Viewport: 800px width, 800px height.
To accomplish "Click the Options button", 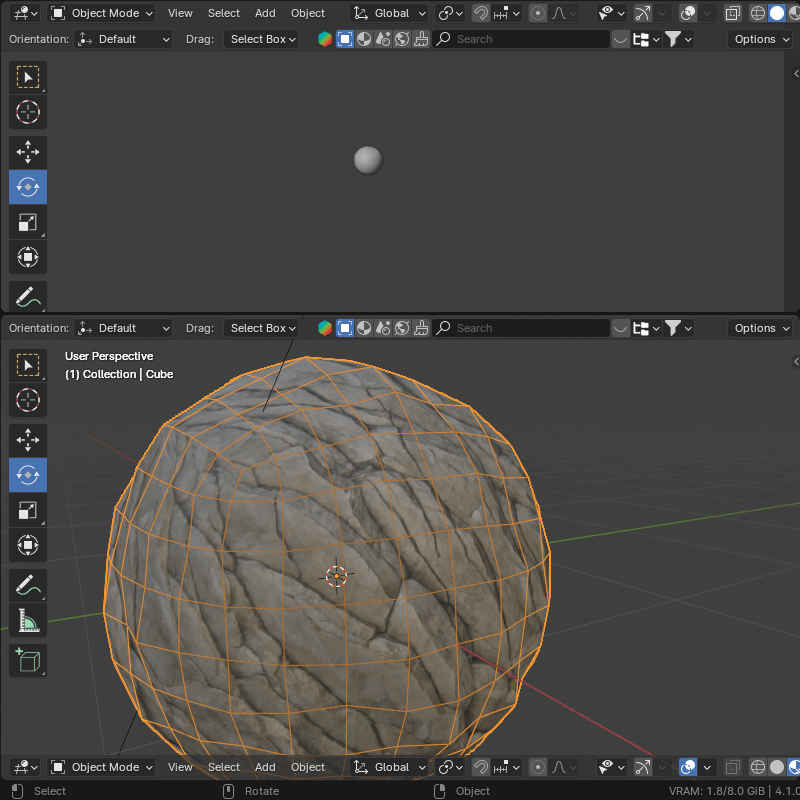I will (759, 39).
